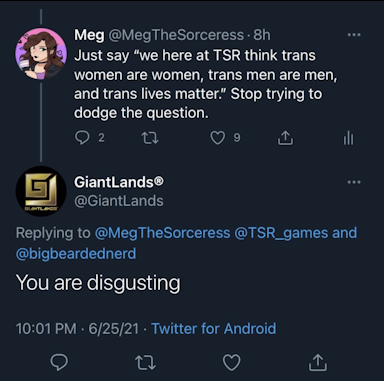Like the GiantLands reply

[232, 362]
